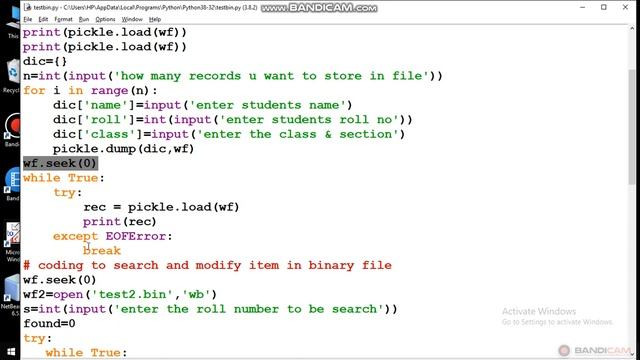The width and height of the screenshot is (640, 360).
Task: Click the 'found=0' line
Action: click(x=49, y=324)
